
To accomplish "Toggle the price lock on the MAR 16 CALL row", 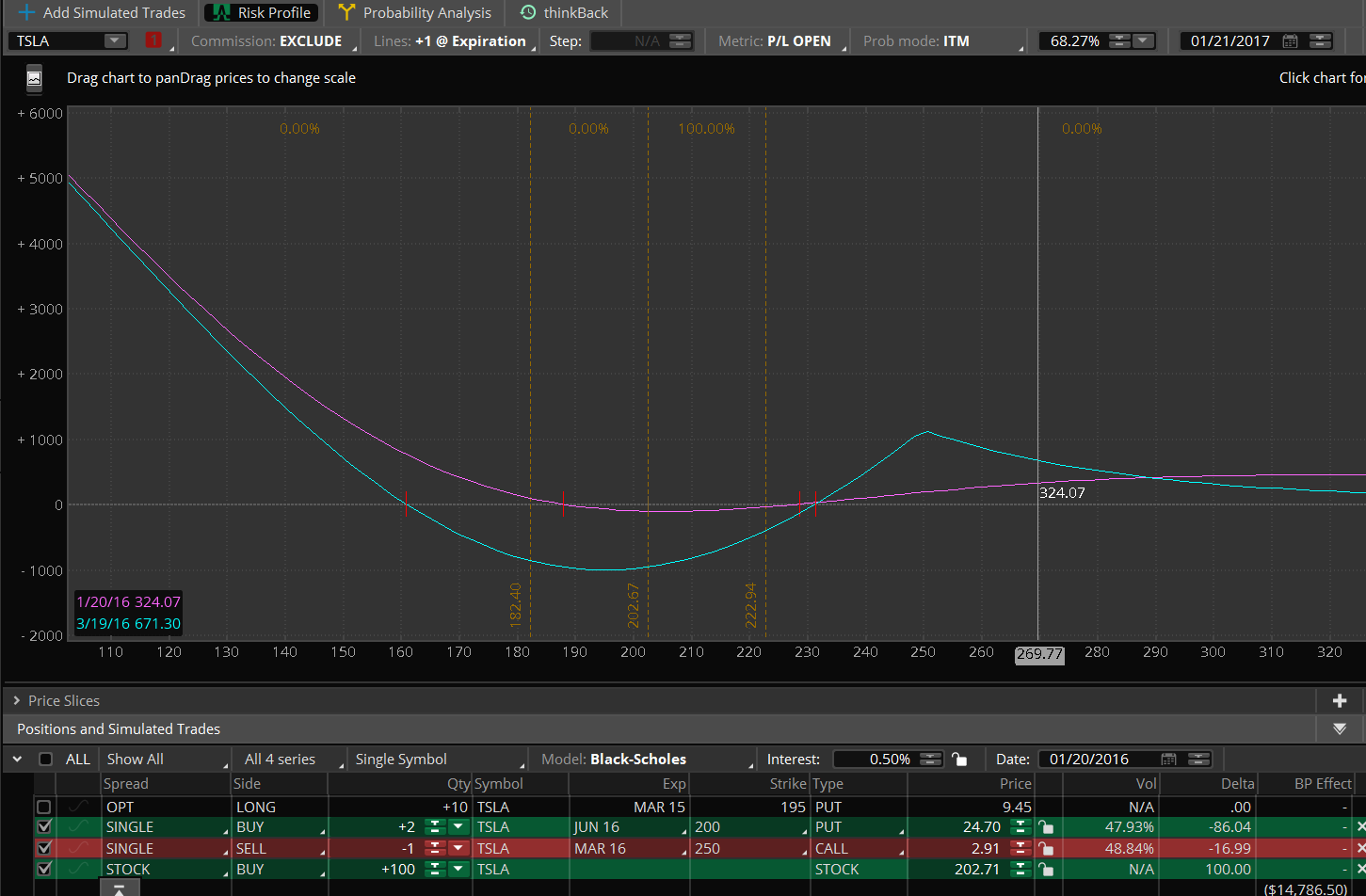I will tap(1045, 848).
